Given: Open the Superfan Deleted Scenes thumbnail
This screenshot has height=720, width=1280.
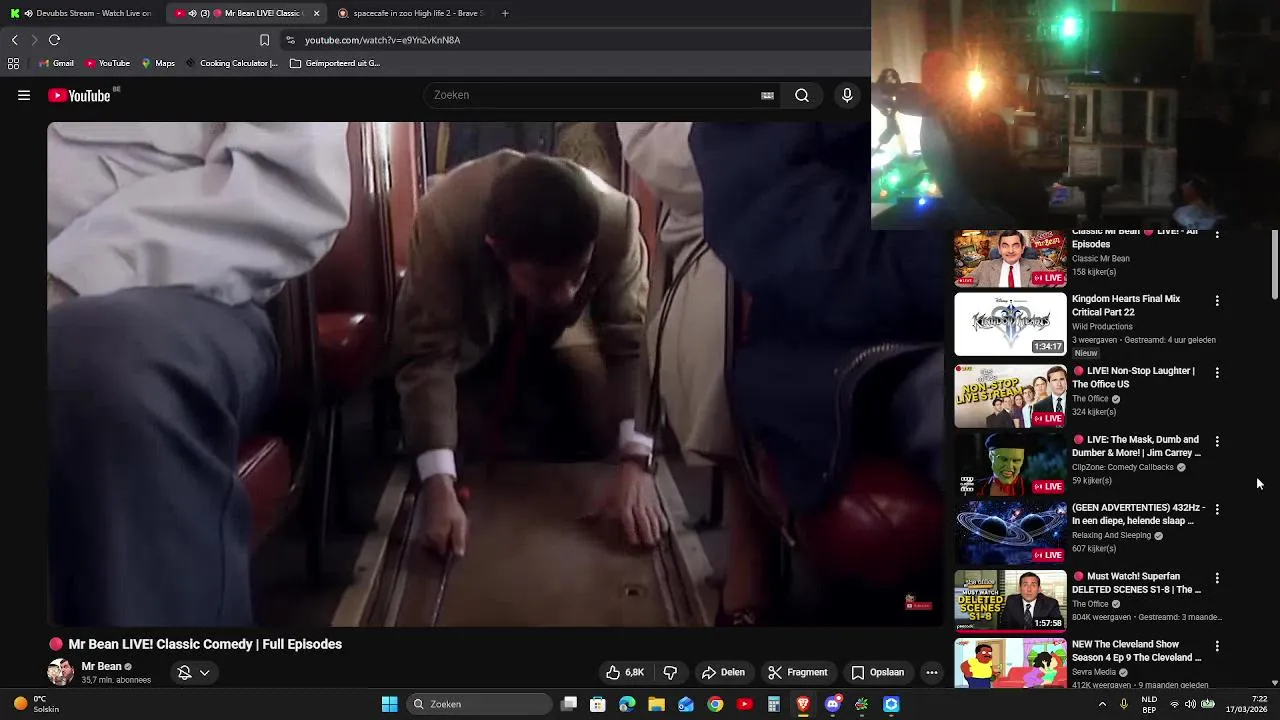Looking at the screenshot, I should point(1010,601).
